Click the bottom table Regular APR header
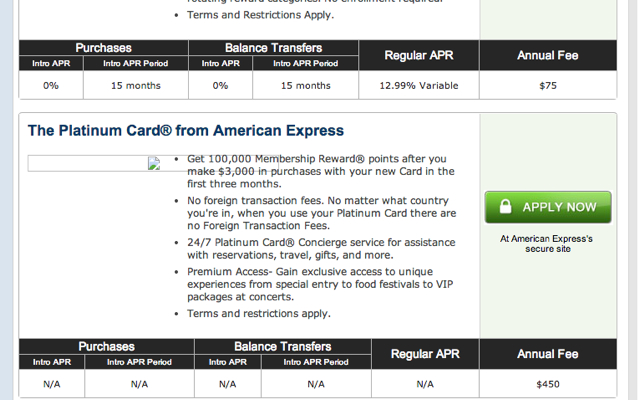The height and width of the screenshot is (400, 640). (x=425, y=354)
